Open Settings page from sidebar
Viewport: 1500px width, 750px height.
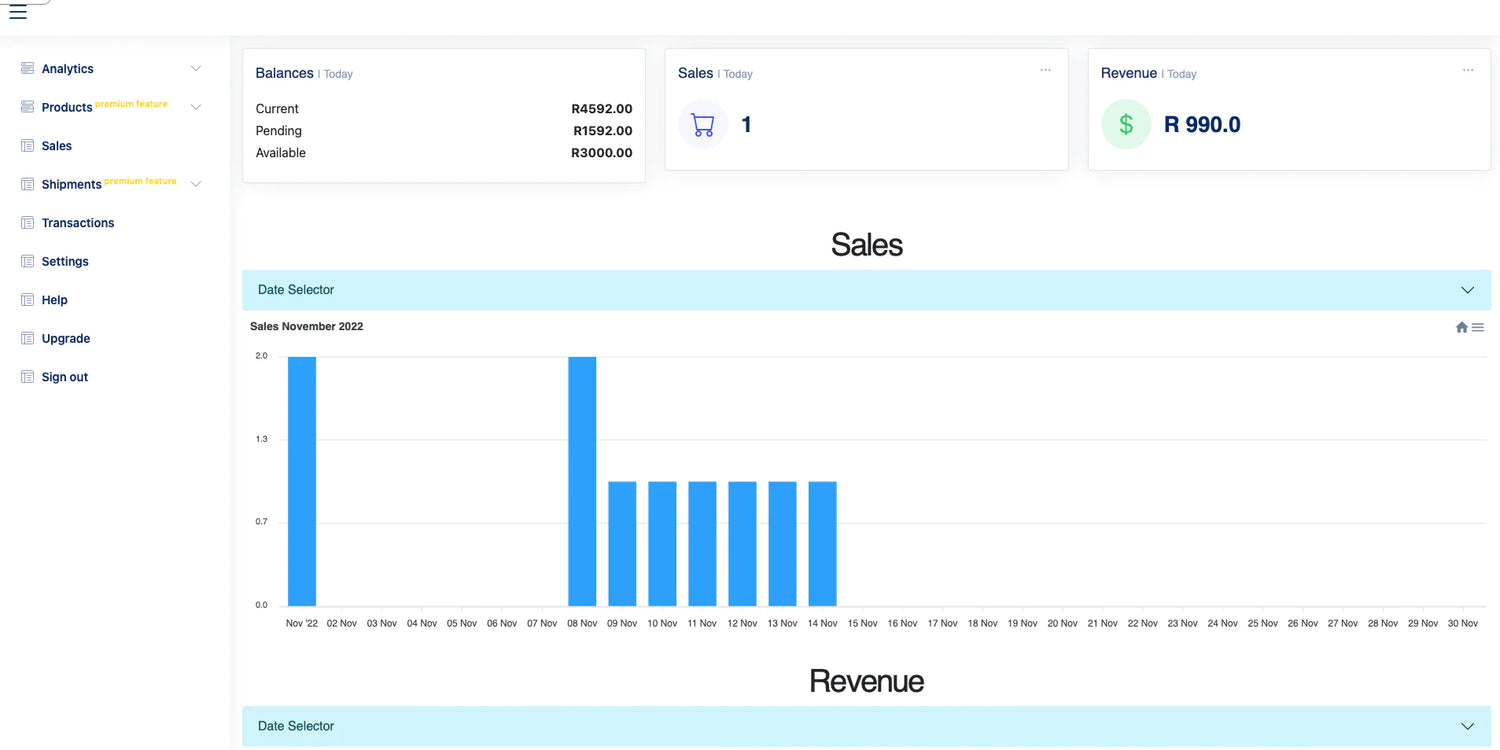coord(65,261)
